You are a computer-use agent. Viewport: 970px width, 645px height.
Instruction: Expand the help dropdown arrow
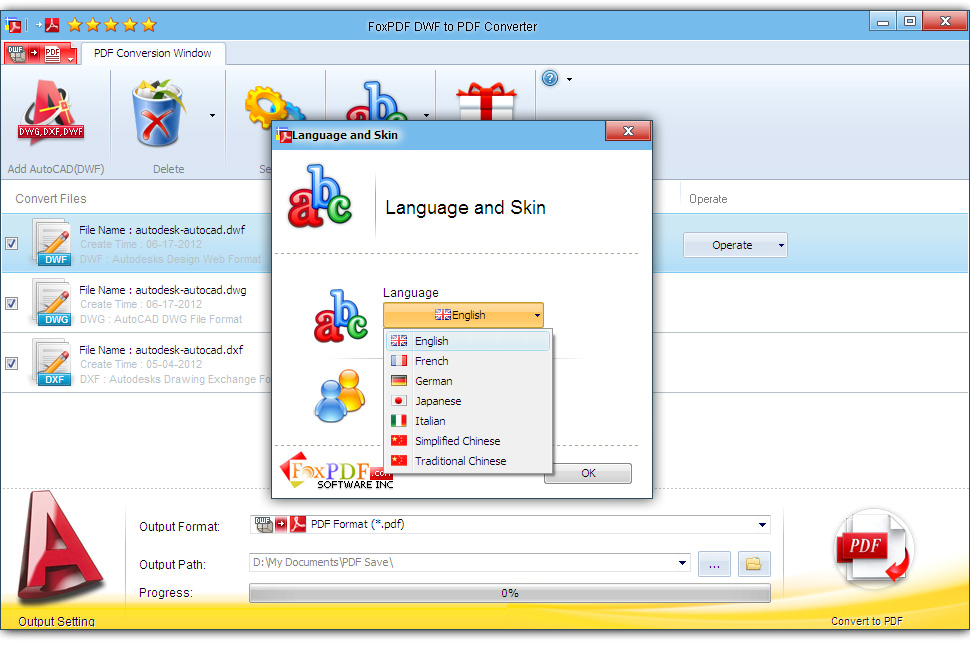[x=569, y=79]
